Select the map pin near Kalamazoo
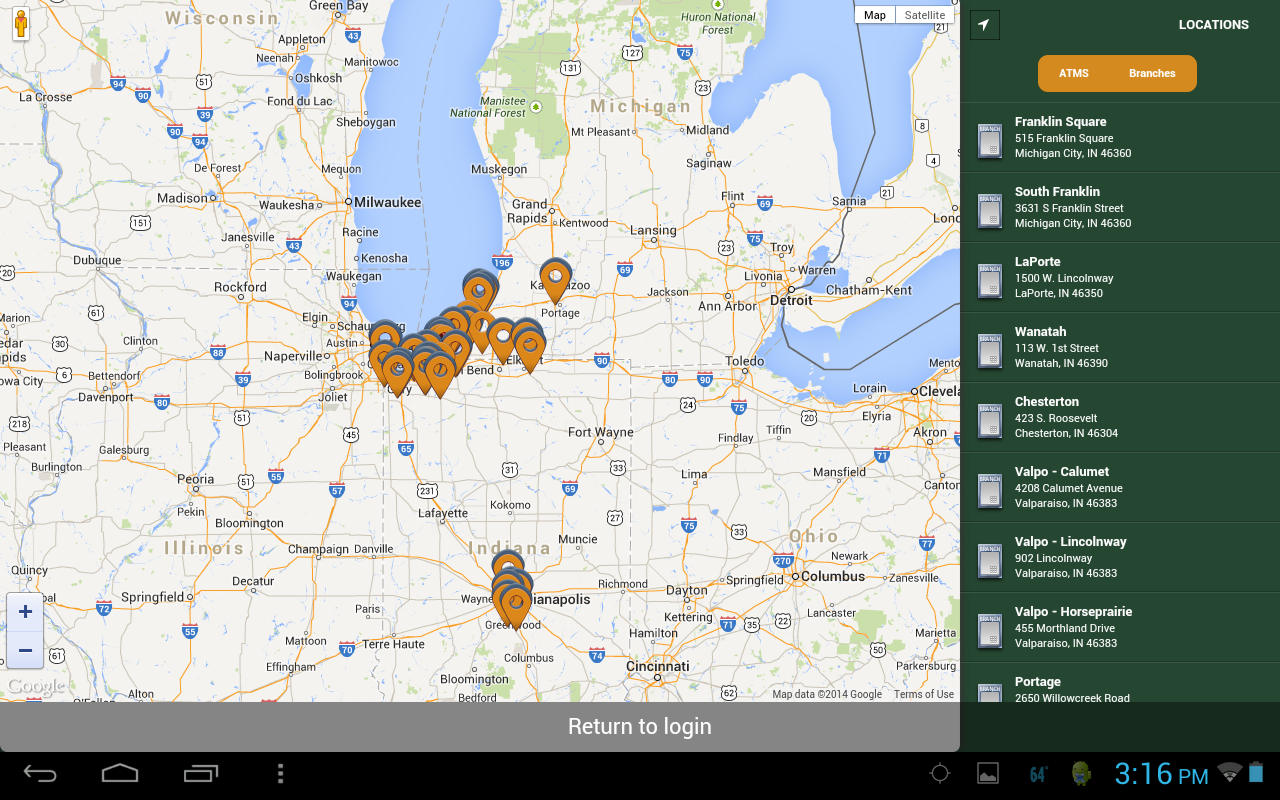Image resolution: width=1280 pixels, height=800 pixels. [555, 280]
